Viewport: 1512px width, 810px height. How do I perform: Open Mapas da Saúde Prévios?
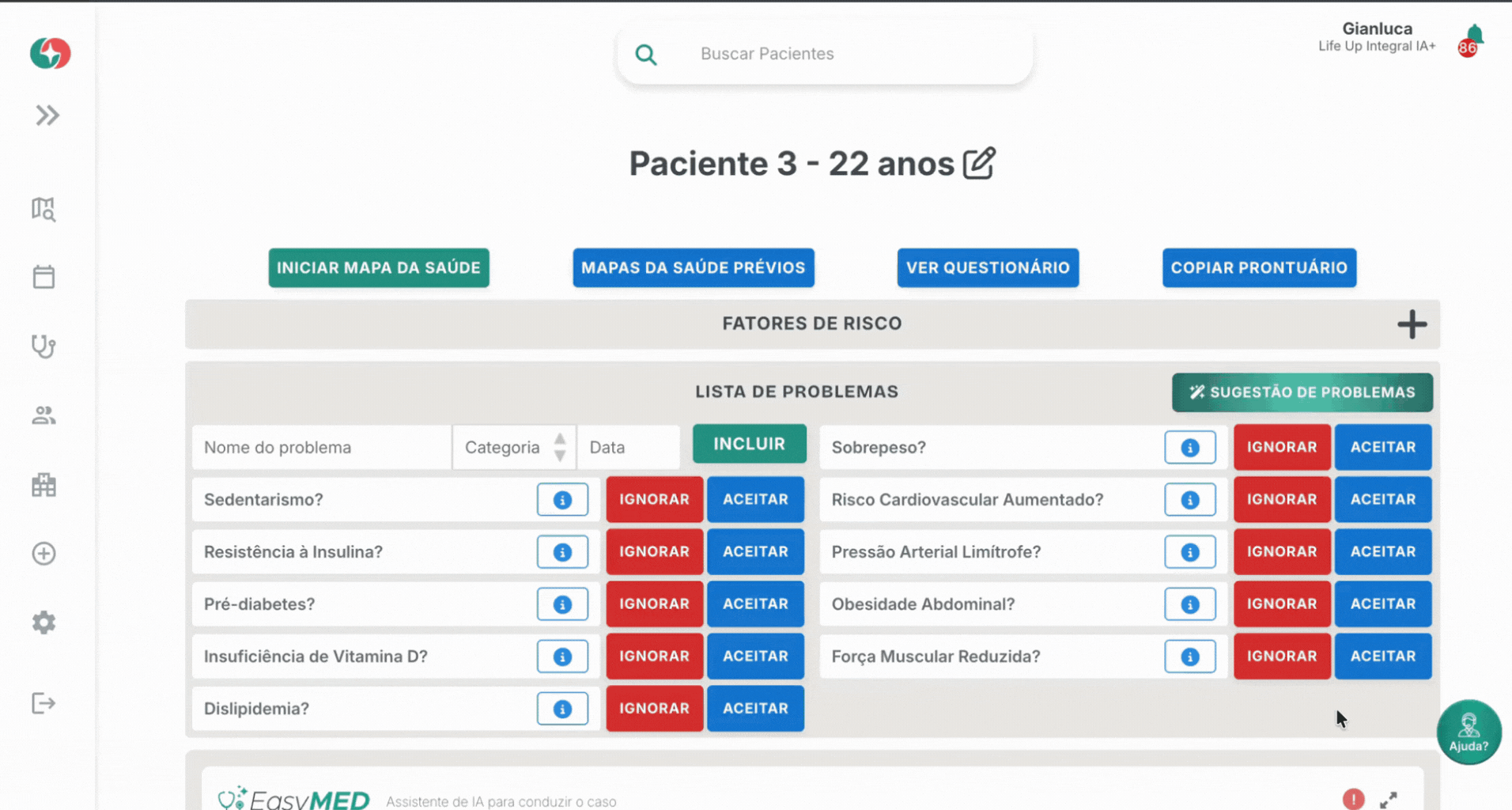click(x=693, y=268)
